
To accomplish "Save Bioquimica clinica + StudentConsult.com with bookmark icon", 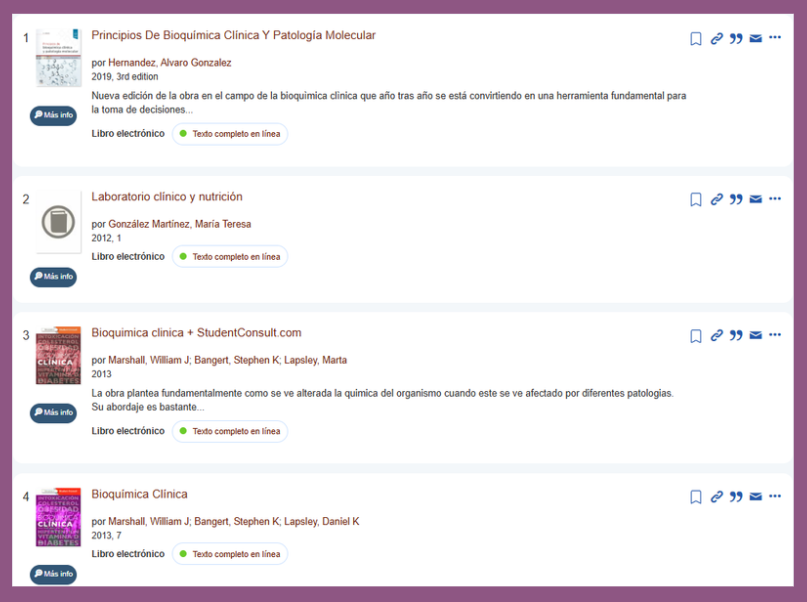I will [696, 336].
